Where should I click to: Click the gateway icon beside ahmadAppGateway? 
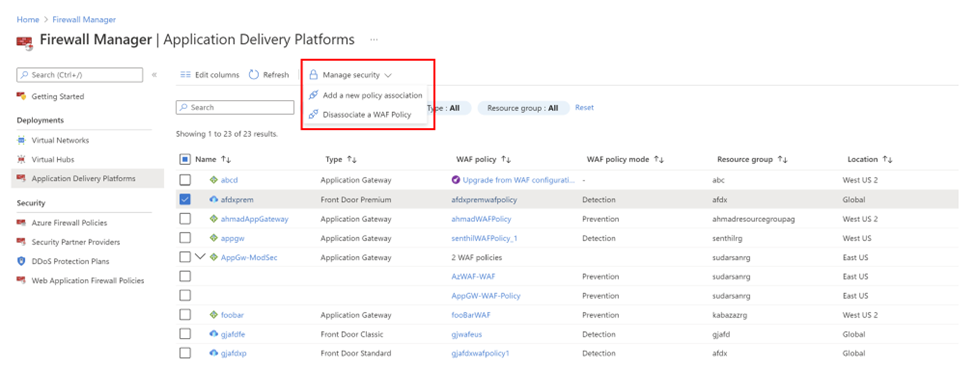coord(214,219)
